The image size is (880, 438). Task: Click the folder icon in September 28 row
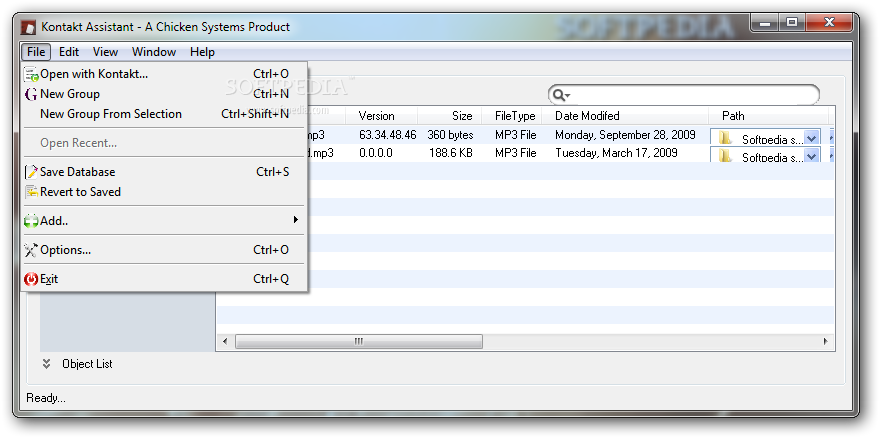tap(726, 138)
